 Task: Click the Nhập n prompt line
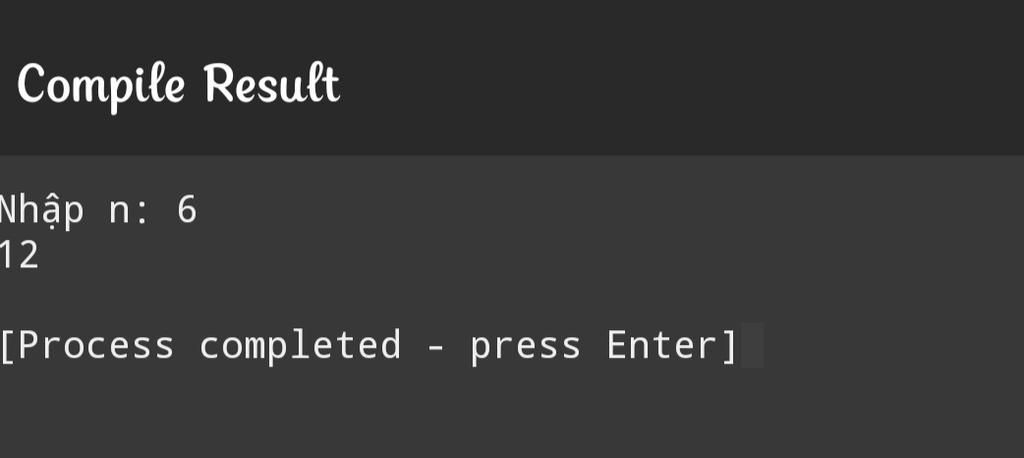(x=98, y=210)
